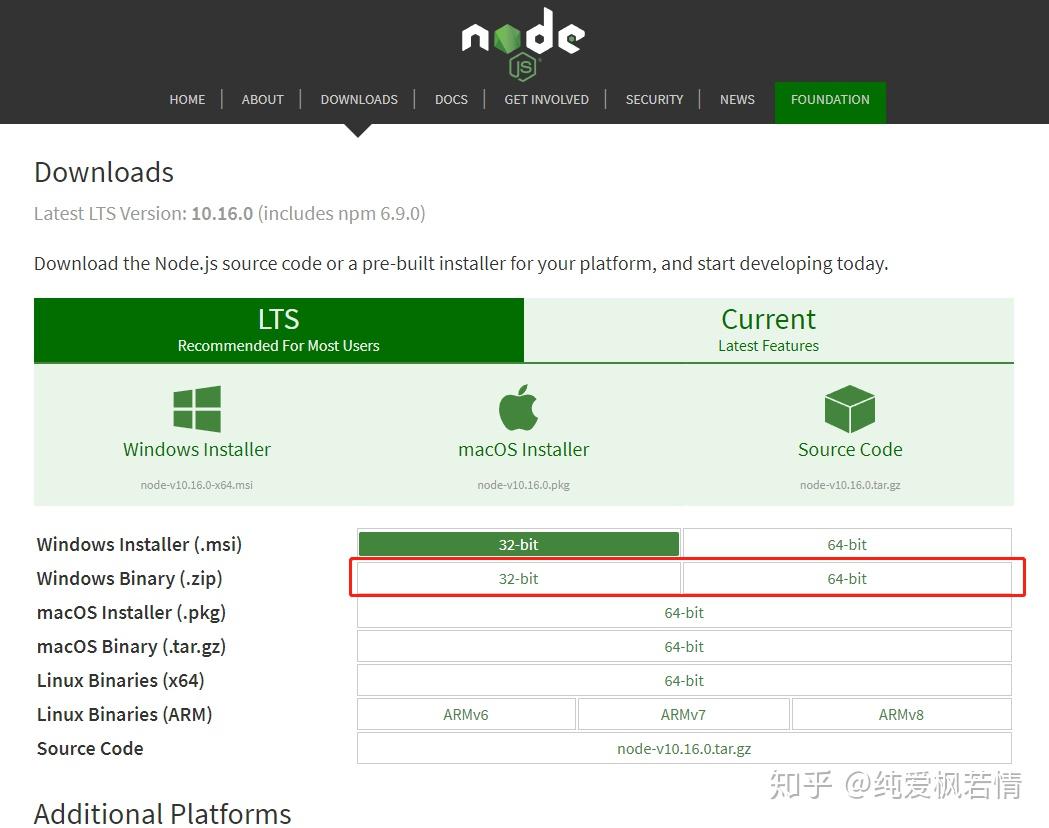Viewport: 1049px width, 828px height.
Task: Click the Linux Binaries (ARM) row label
Action: pyautogui.click(x=124, y=715)
